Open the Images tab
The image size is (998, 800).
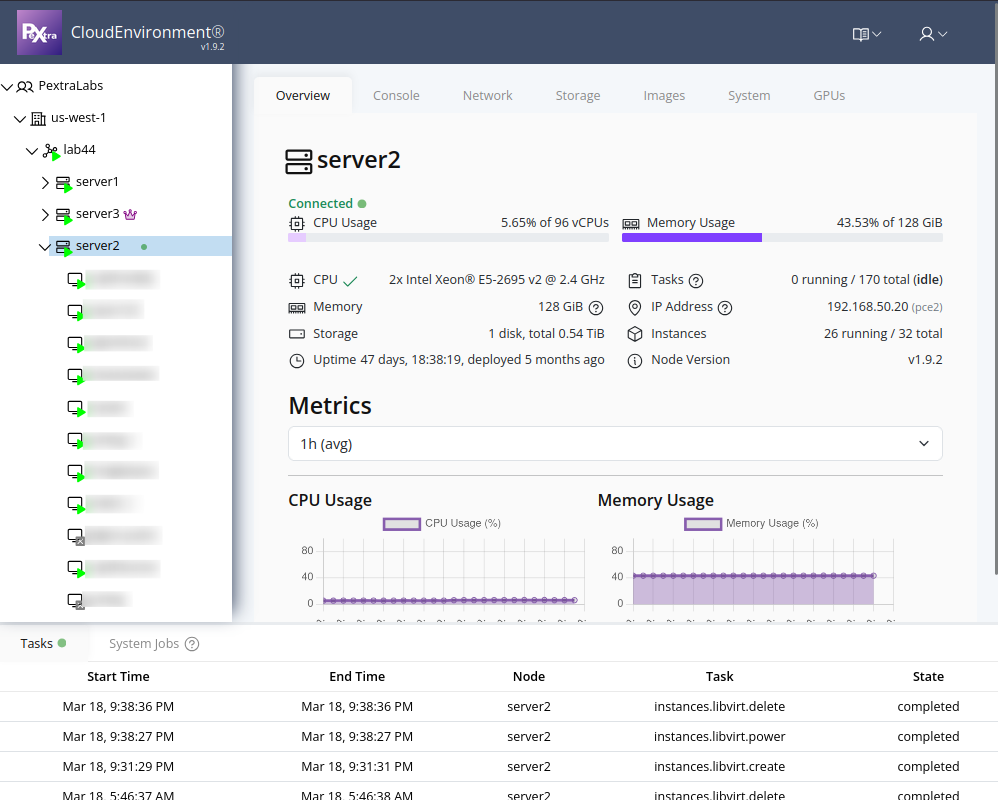(x=664, y=95)
